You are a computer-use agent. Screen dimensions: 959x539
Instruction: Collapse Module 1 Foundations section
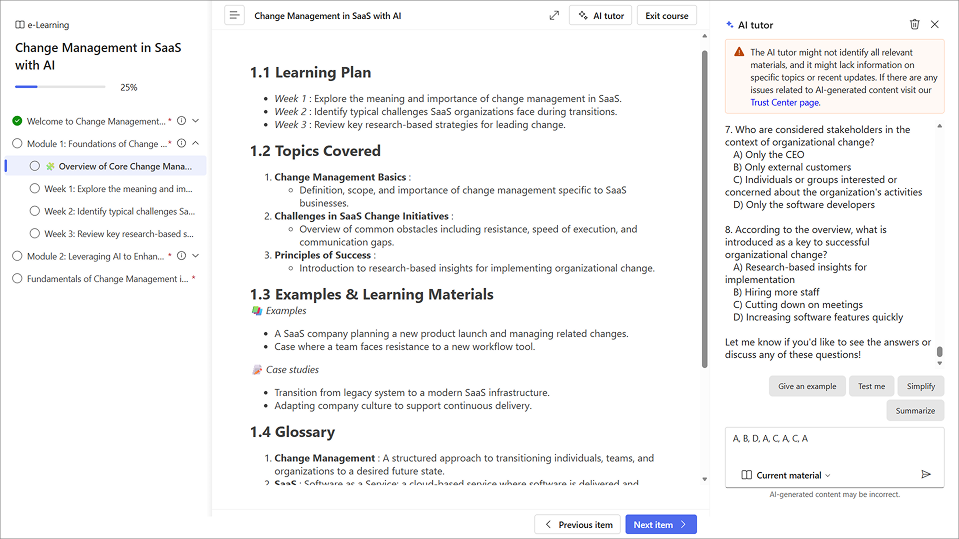pos(195,144)
